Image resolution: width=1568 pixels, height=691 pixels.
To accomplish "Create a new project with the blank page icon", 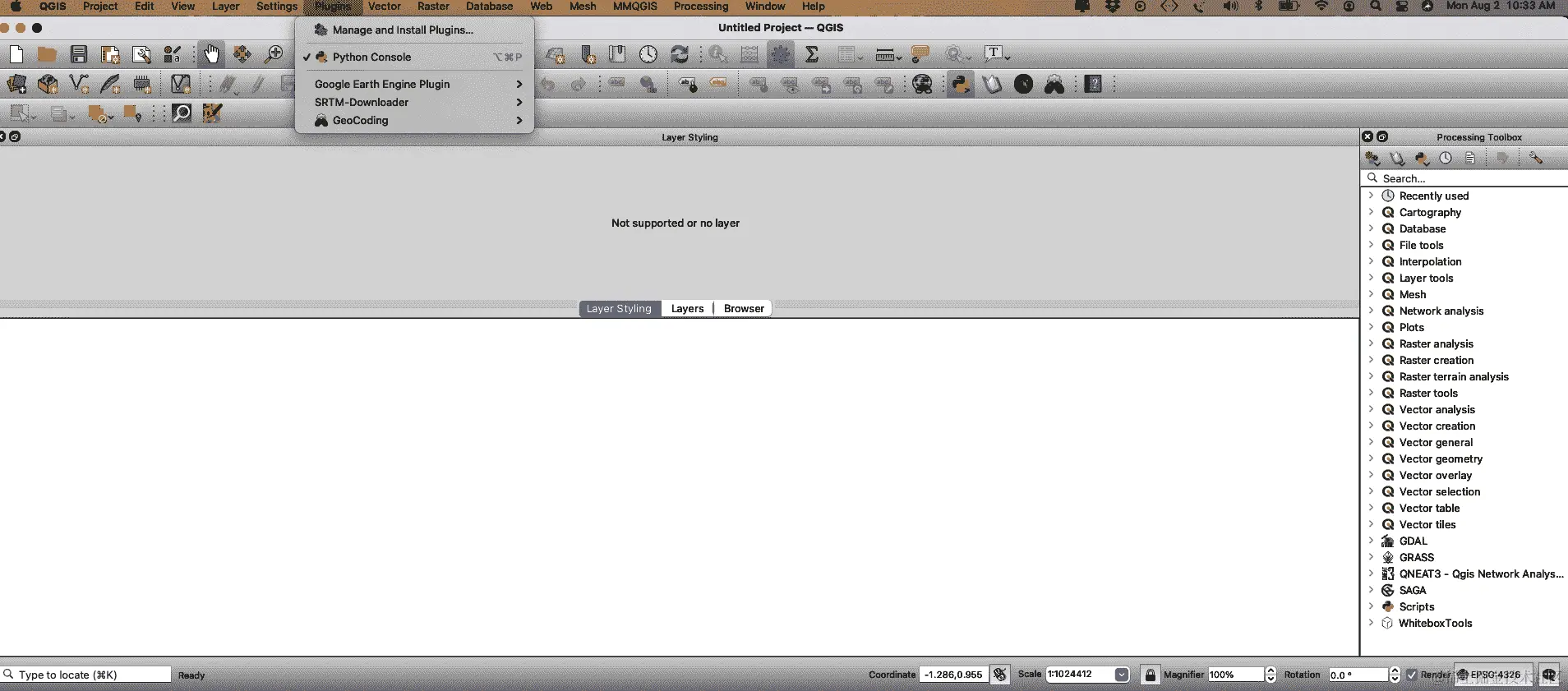I will (x=16, y=55).
